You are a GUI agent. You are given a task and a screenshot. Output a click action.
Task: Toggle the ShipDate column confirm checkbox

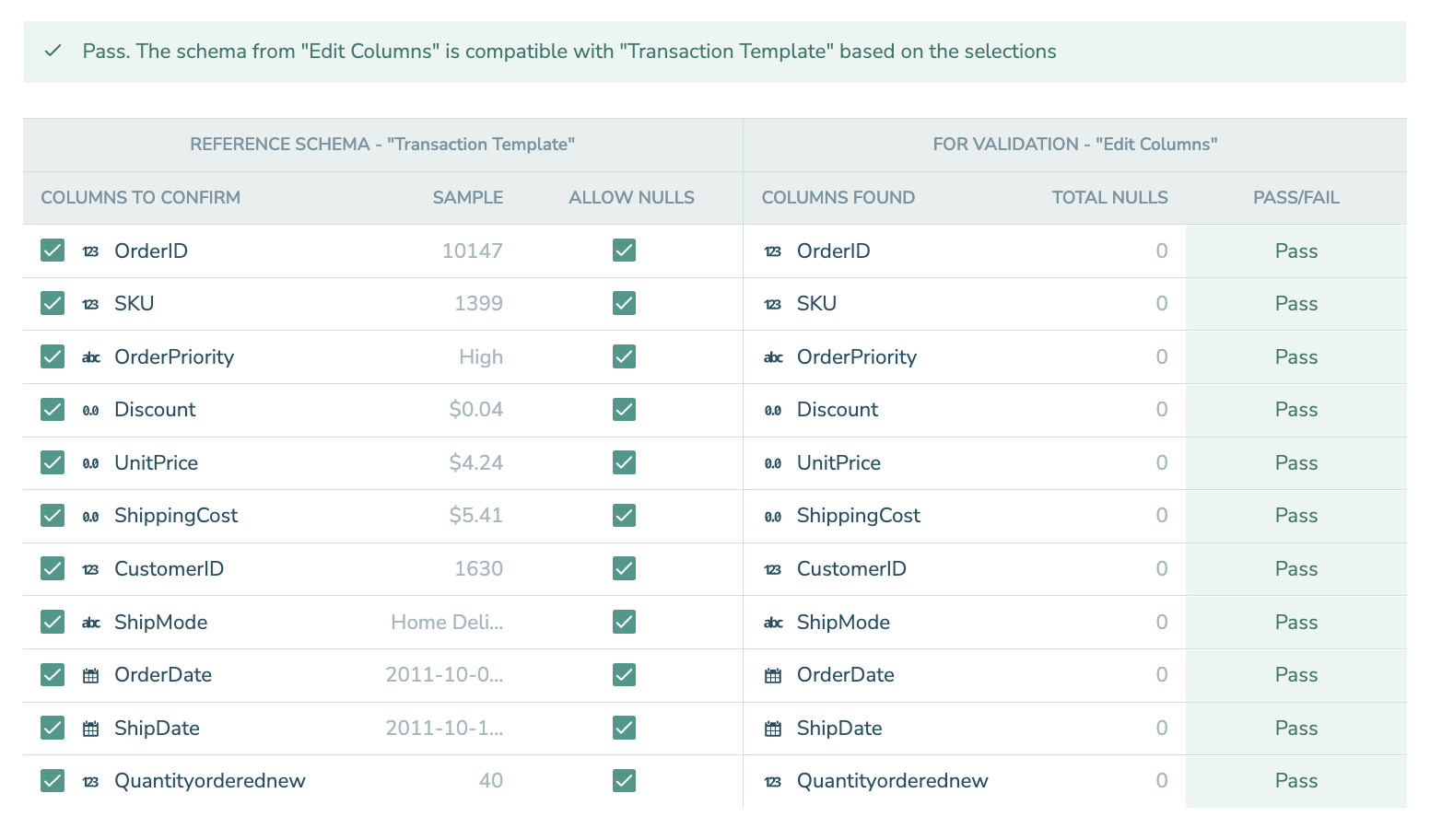53,728
